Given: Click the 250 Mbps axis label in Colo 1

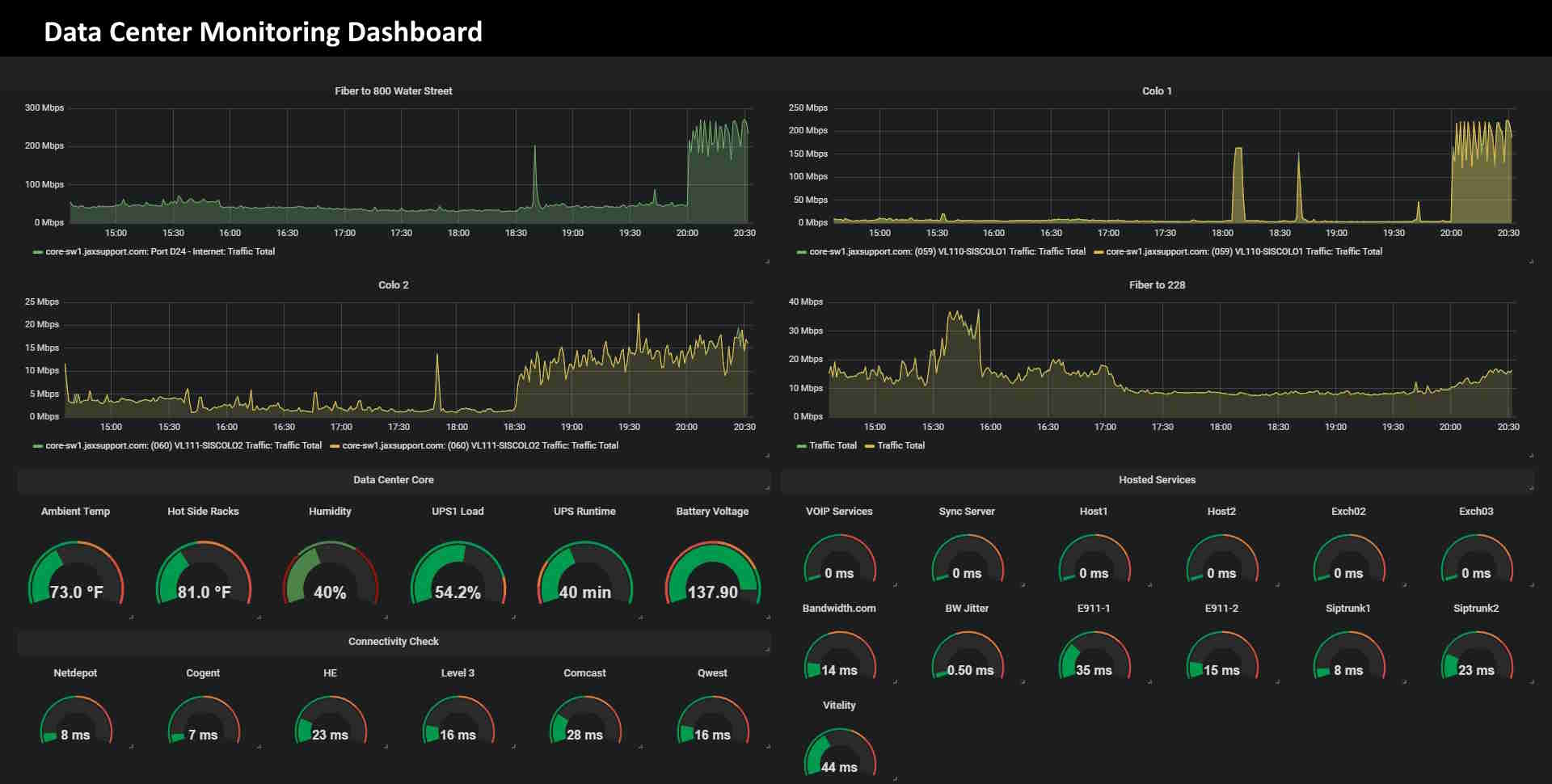Looking at the screenshot, I should coord(808,108).
